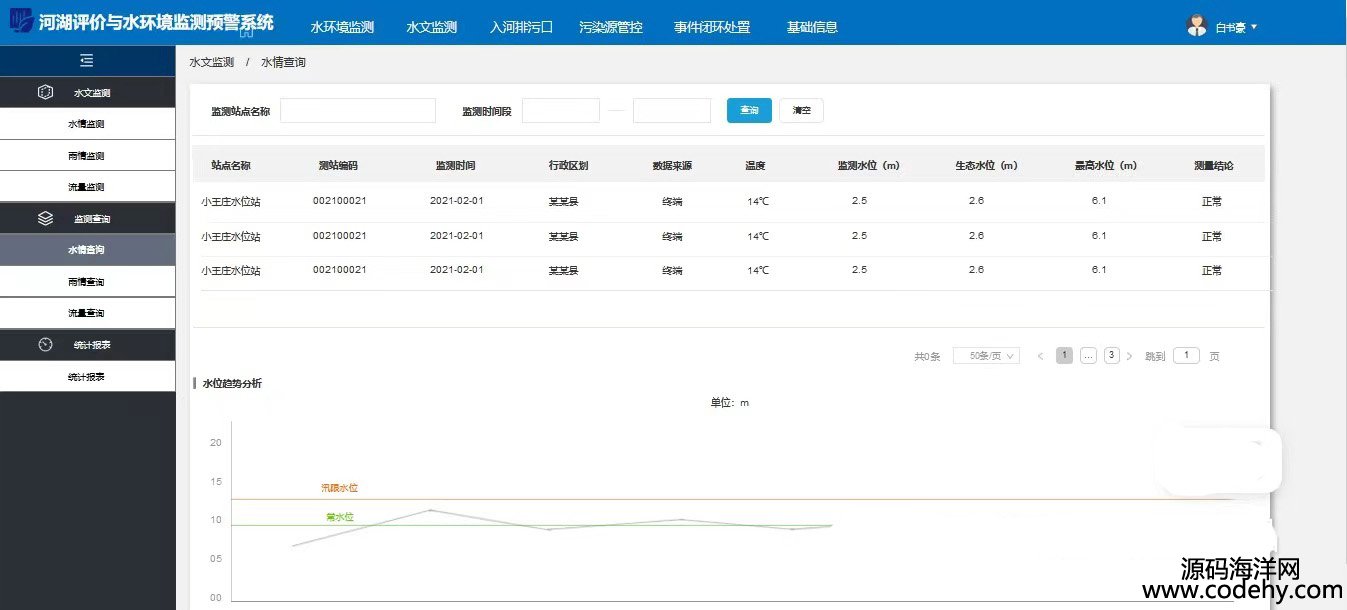
Task: Click the layers icon beside 监测查询
Action: coord(45,218)
